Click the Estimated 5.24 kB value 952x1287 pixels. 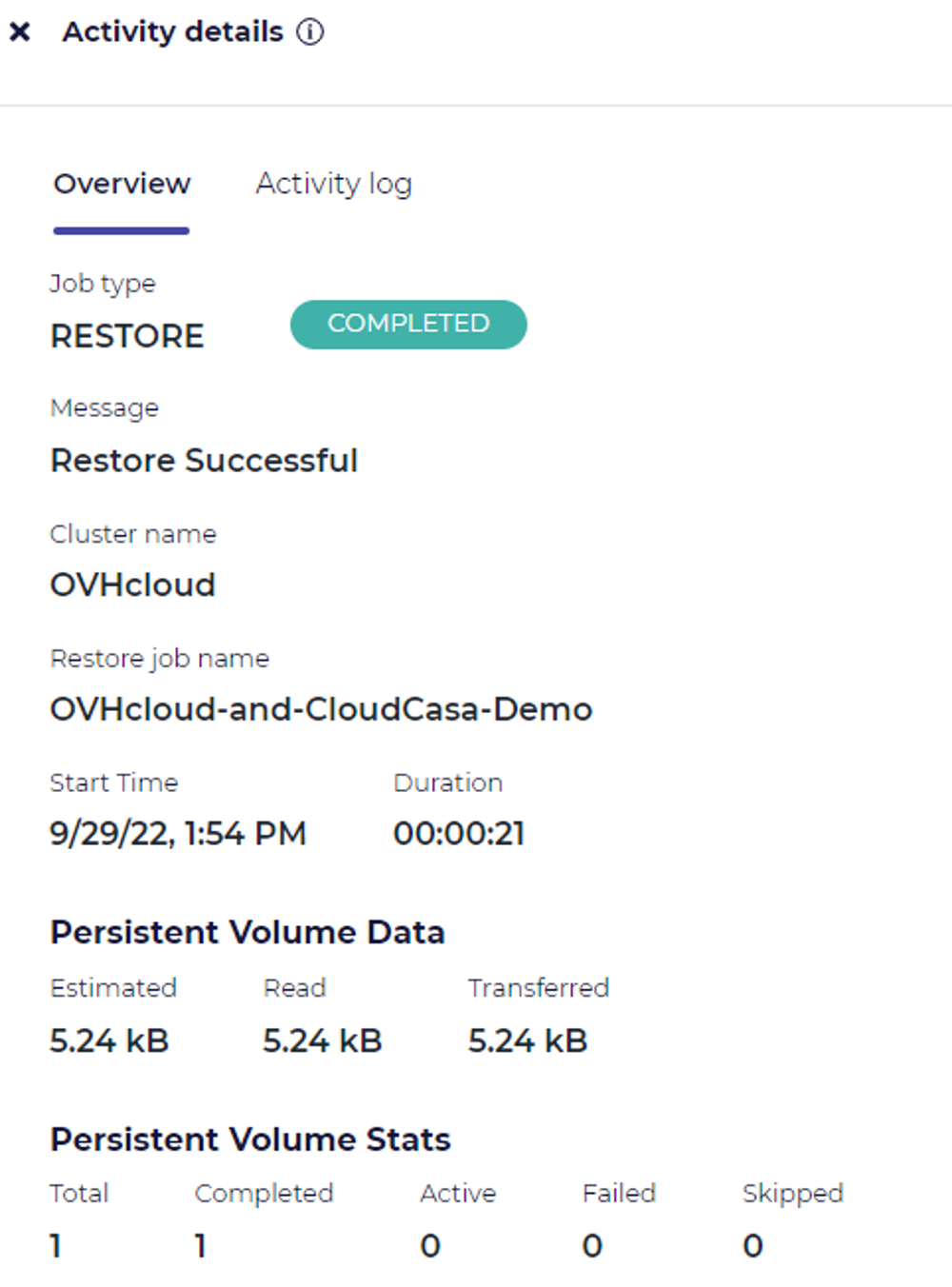[x=109, y=1040]
